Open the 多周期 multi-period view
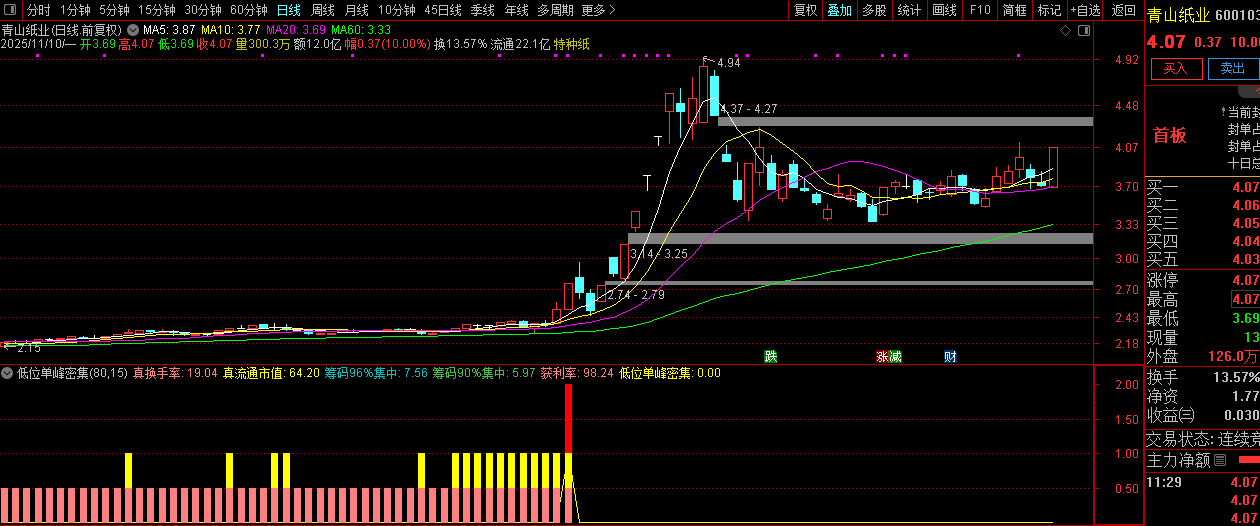Screen dimensions: 1260x526 point(555,10)
